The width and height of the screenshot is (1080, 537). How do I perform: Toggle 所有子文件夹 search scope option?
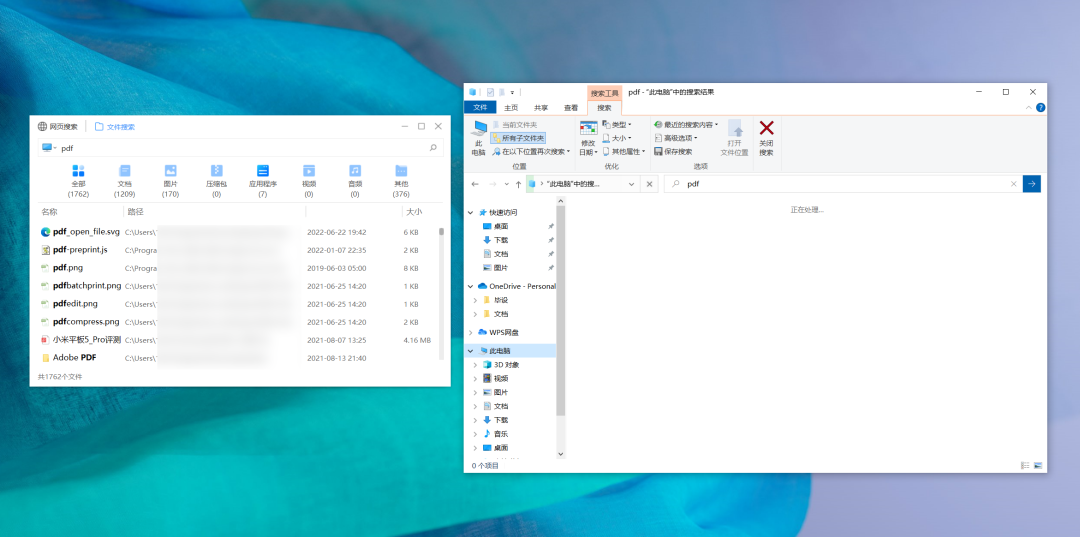[x=518, y=138]
